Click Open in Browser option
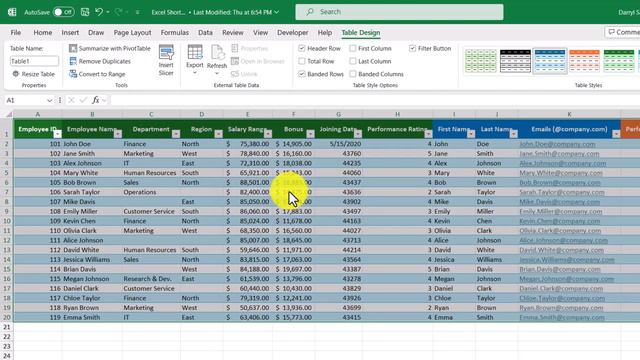The height and width of the screenshot is (360, 640). tap(258, 61)
